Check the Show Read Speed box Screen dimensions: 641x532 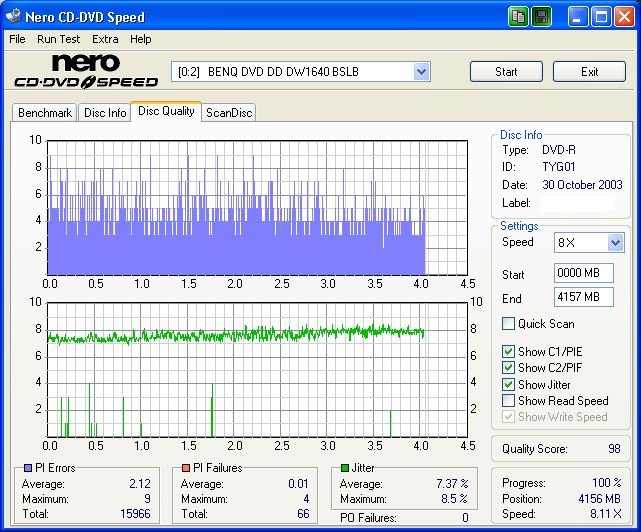click(x=509, y=401)
